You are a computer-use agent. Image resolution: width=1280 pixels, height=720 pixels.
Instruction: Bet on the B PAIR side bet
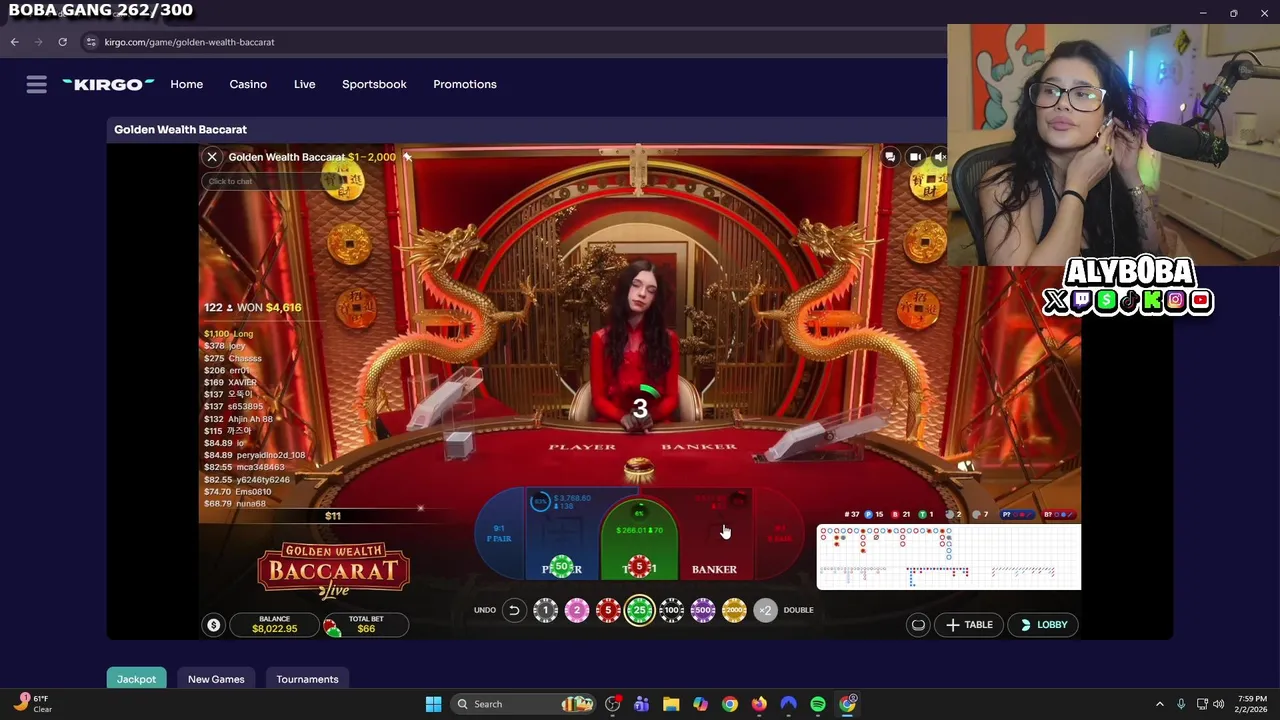click(x=779, y=534)
